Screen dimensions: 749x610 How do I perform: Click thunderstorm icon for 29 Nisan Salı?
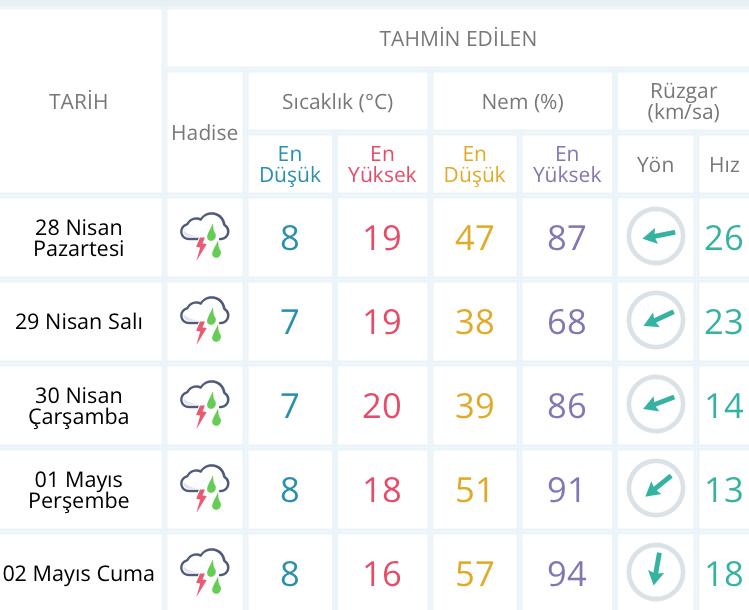[x=205, y=322]
